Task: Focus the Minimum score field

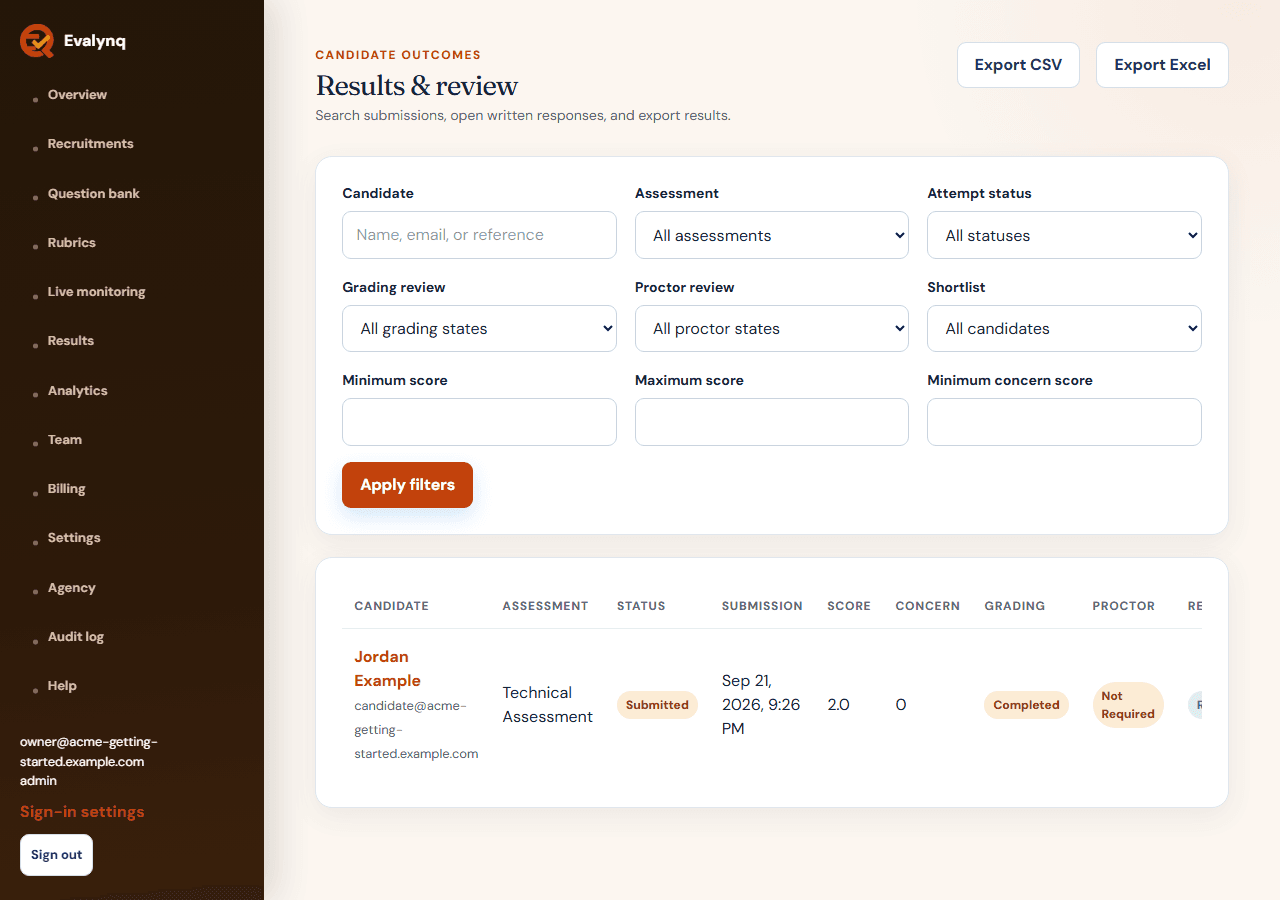Action: tap(479, 422)
